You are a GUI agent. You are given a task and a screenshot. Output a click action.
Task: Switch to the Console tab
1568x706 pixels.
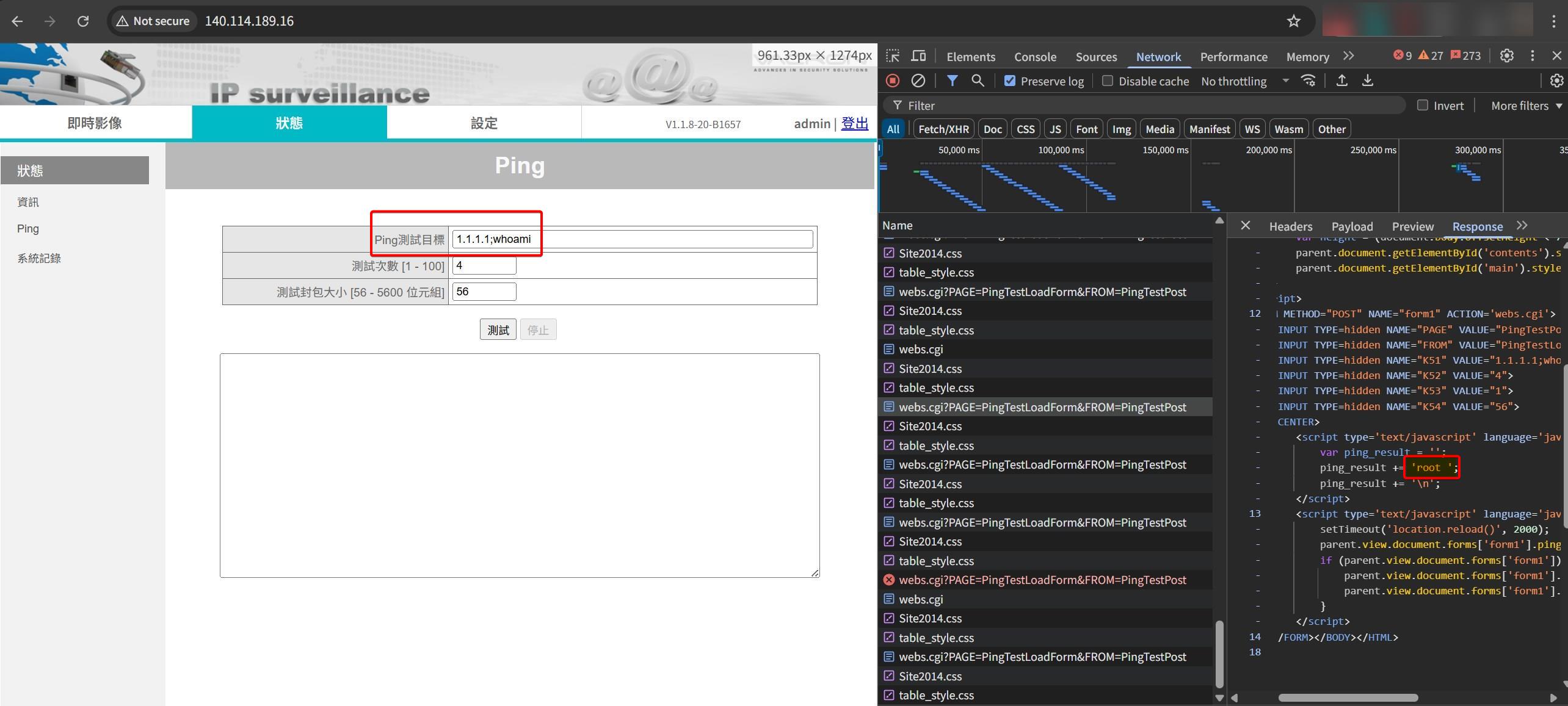[1035, 56]
